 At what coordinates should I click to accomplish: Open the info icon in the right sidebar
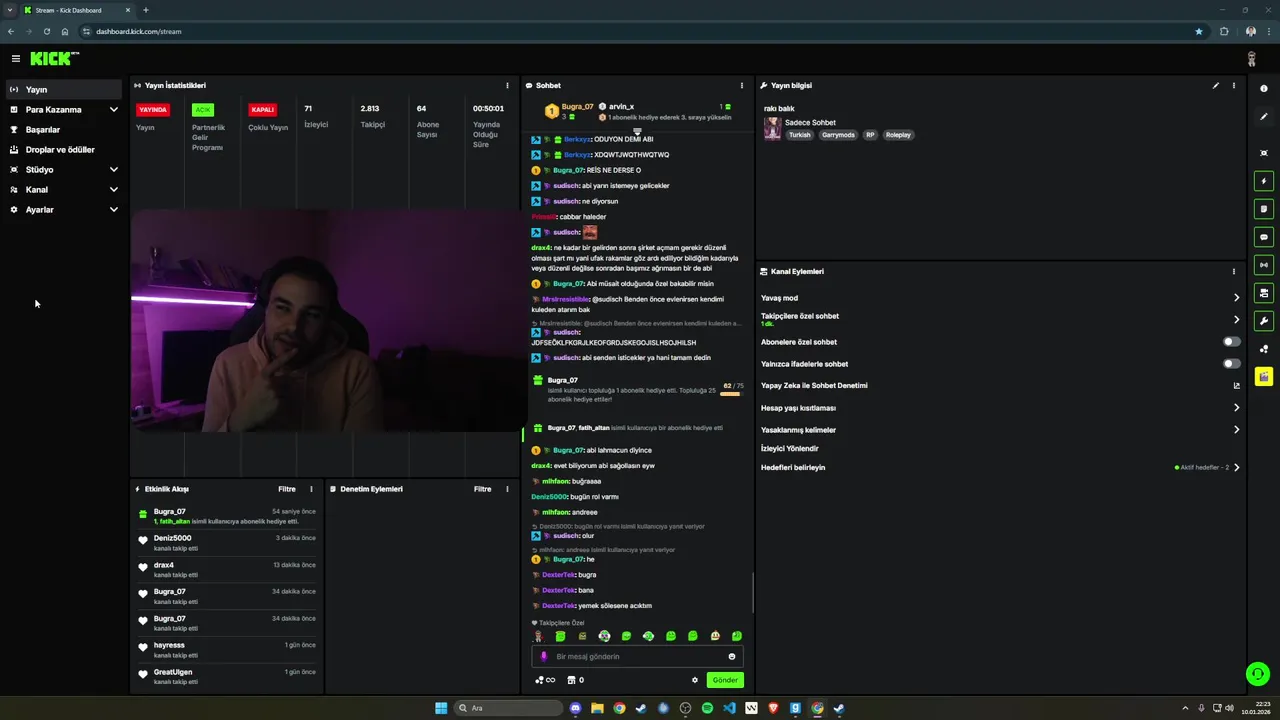click(1264, 89)
